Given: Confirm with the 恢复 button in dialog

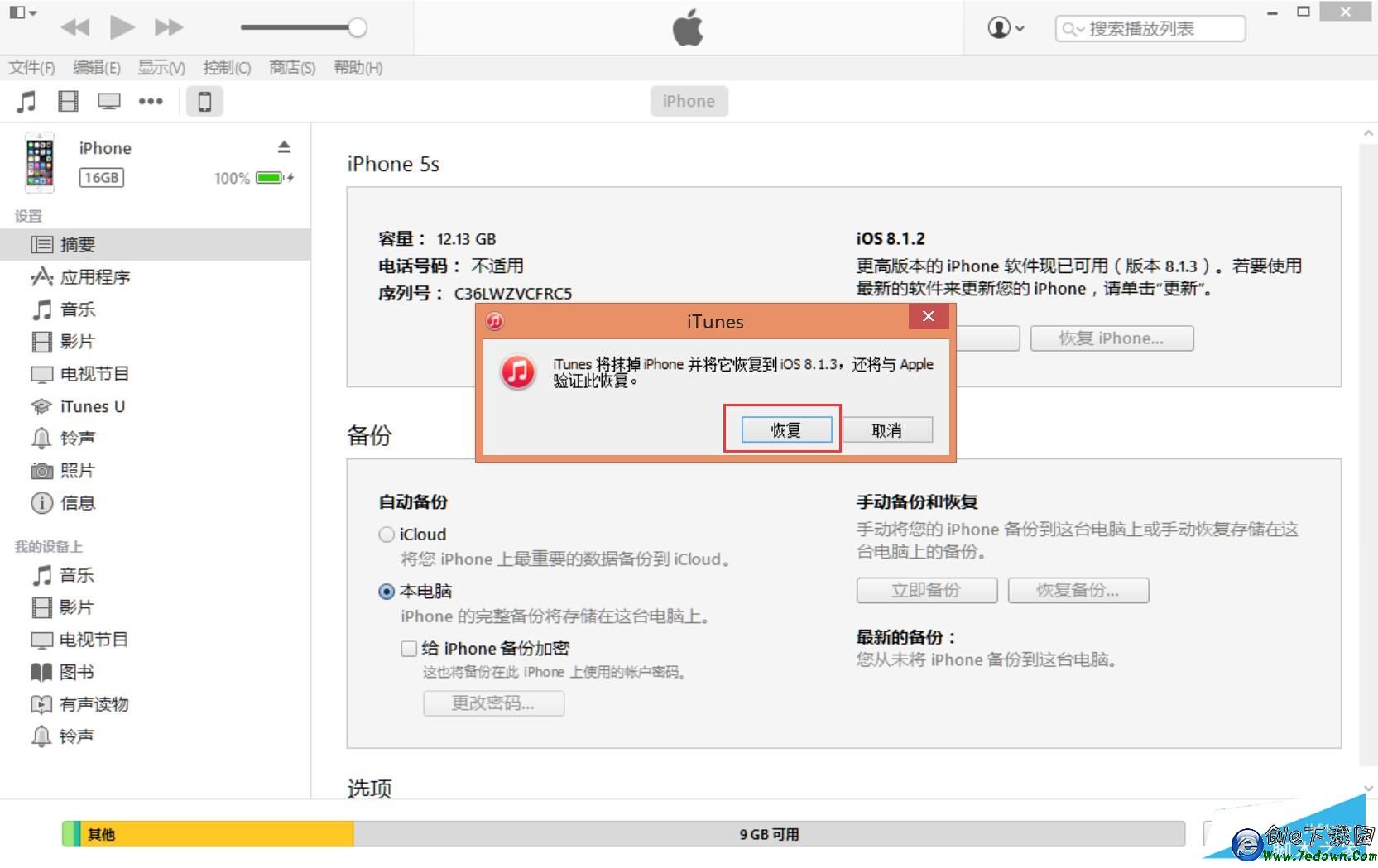Looking at the screenshot, I should click(786, 430).
